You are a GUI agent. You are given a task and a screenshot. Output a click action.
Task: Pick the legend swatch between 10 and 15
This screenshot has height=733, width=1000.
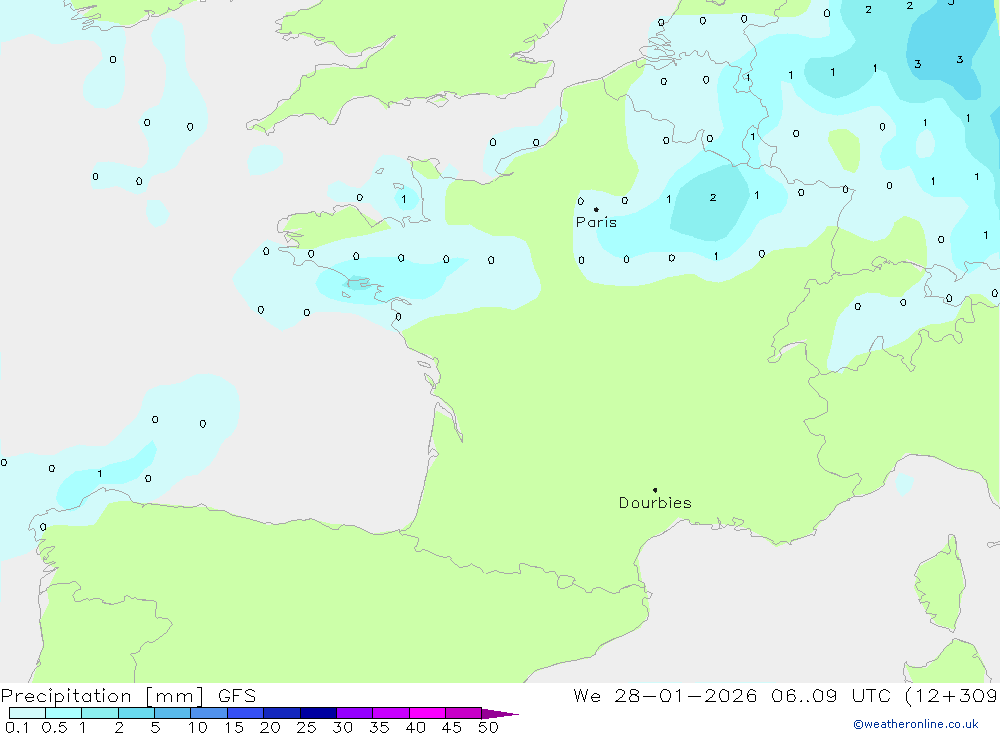click(x=209, y=713)
